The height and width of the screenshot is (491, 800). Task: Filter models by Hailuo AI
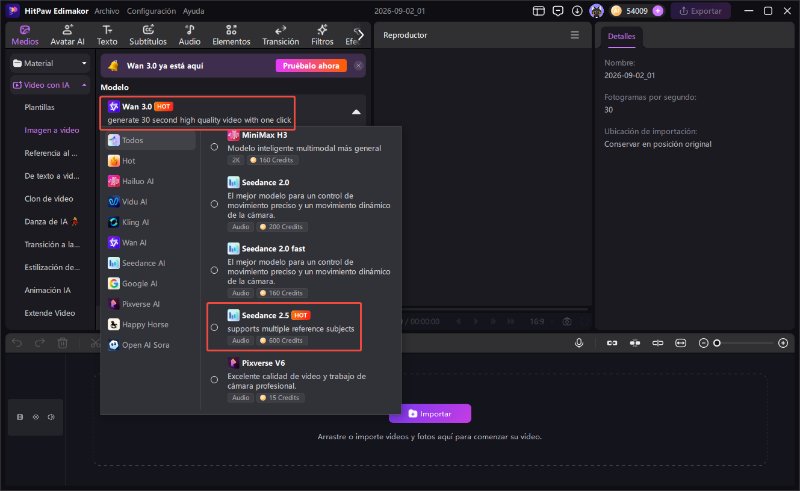click(x=151, y=181)
